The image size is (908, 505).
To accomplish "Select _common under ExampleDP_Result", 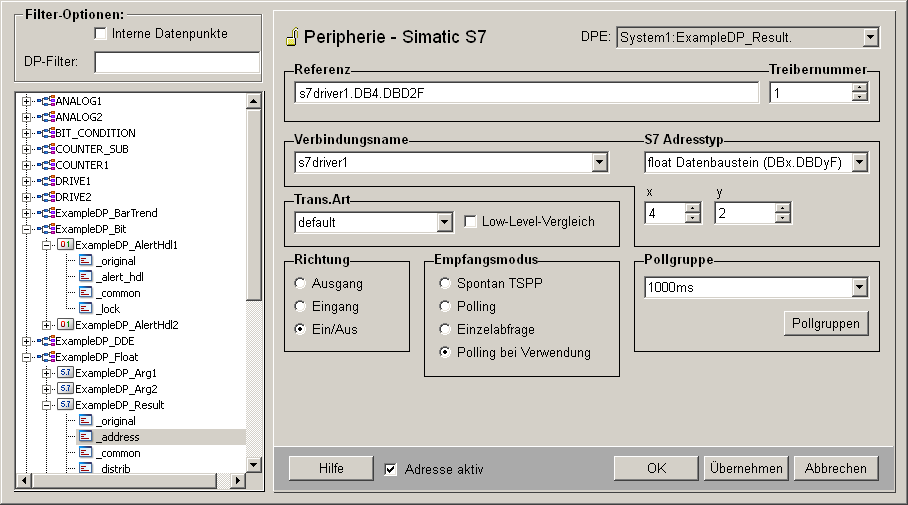I will pyautogui.click(x=120, y=453).
